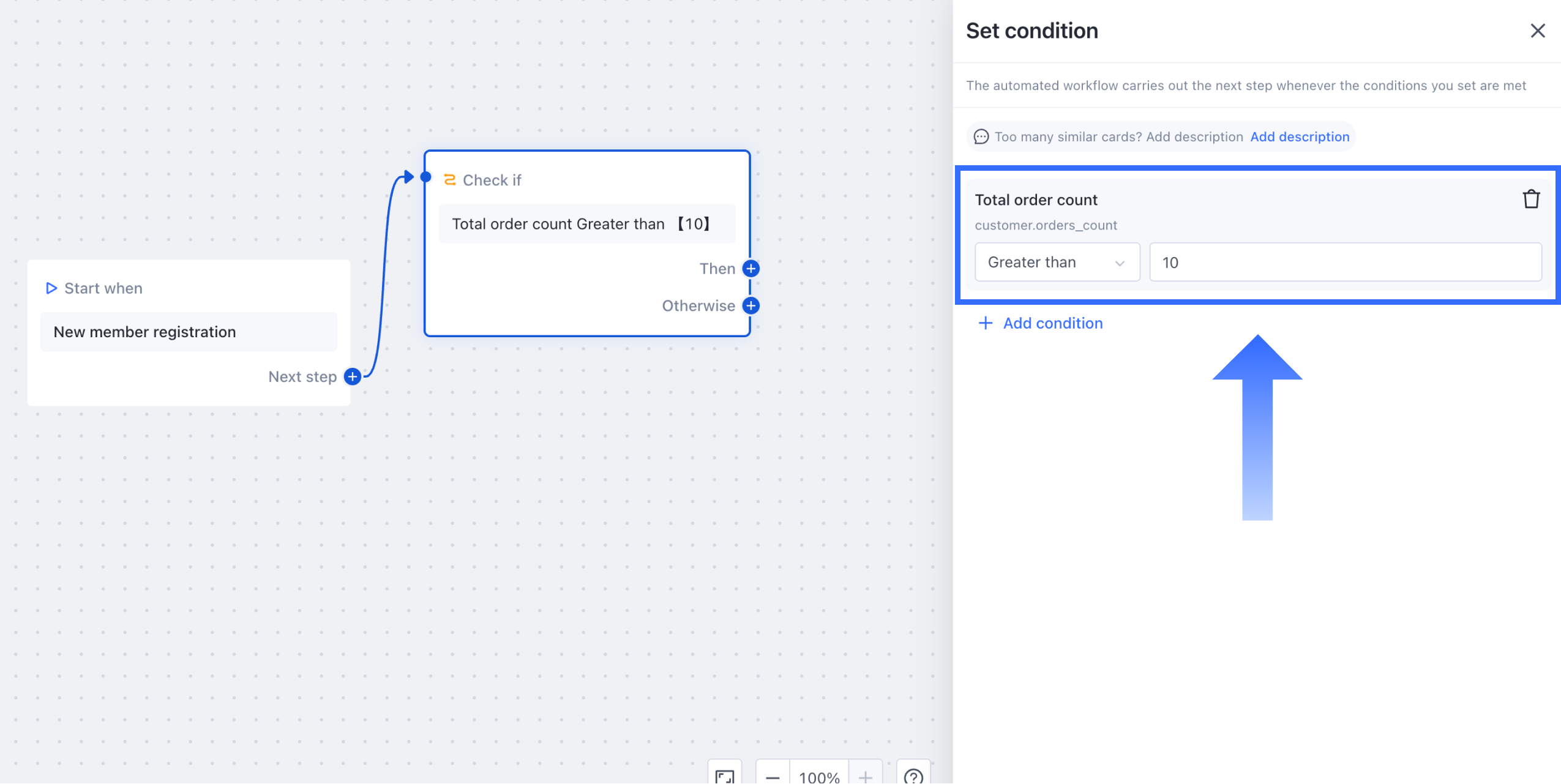Click the speech bubble description icon
This screenshot has width=1561, height=784.
tap(981, 136)
